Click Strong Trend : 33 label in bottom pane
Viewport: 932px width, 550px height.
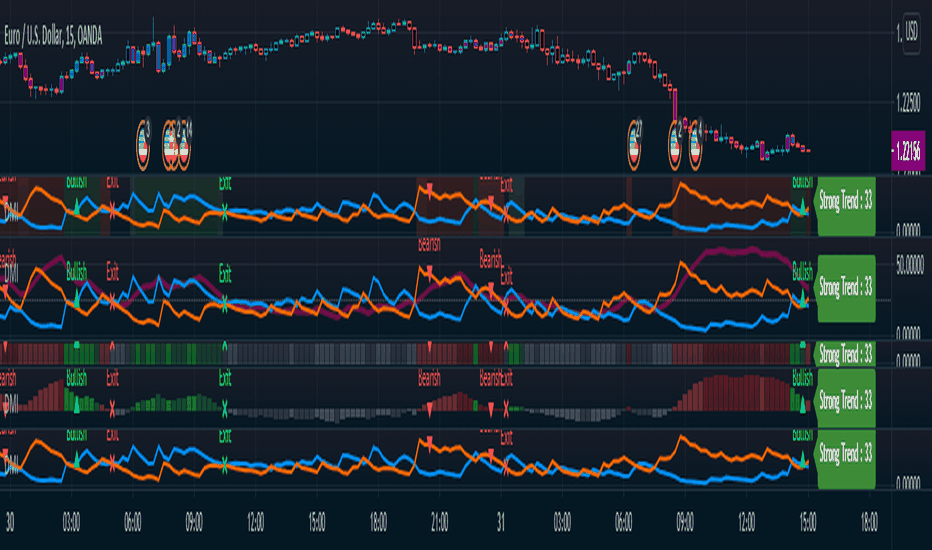(845, 459)
